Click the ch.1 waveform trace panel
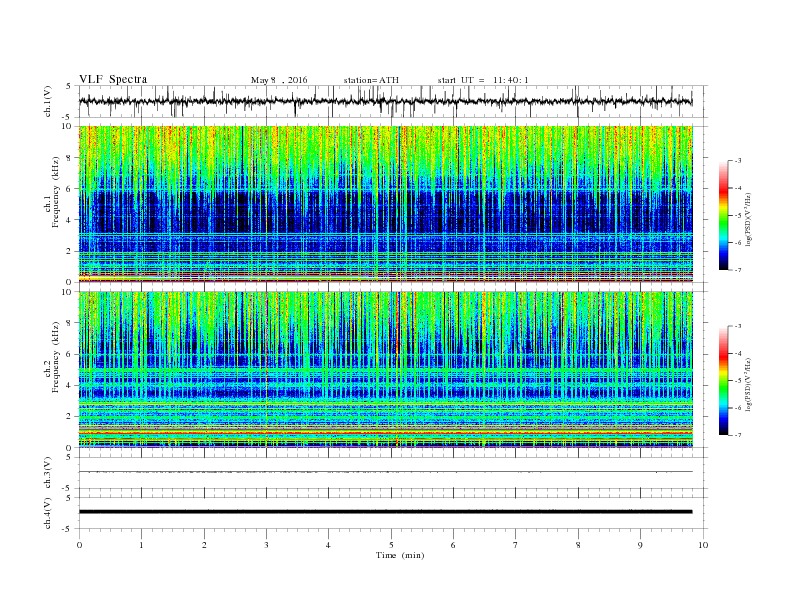Viewport: 792px width, 612px height. click(393, 101)
